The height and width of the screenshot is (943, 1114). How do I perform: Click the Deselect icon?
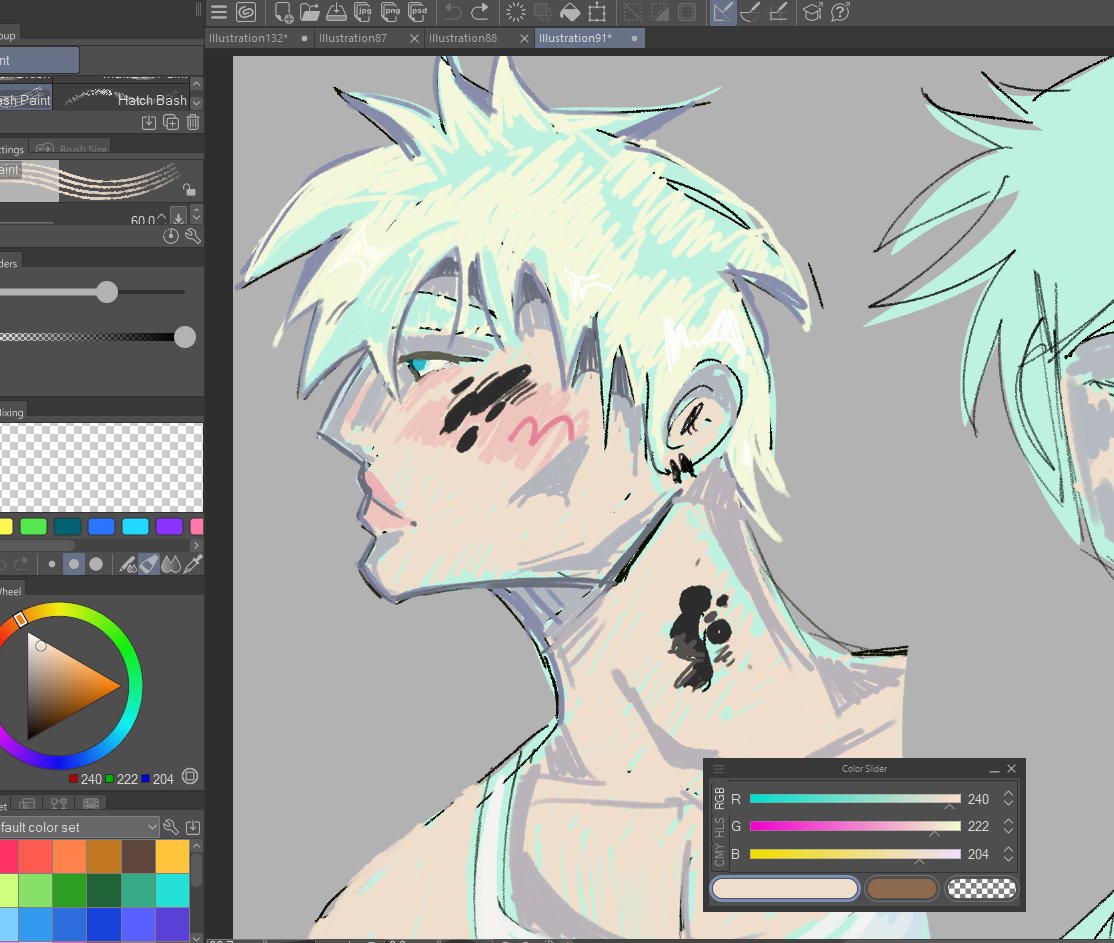(632, 12)
